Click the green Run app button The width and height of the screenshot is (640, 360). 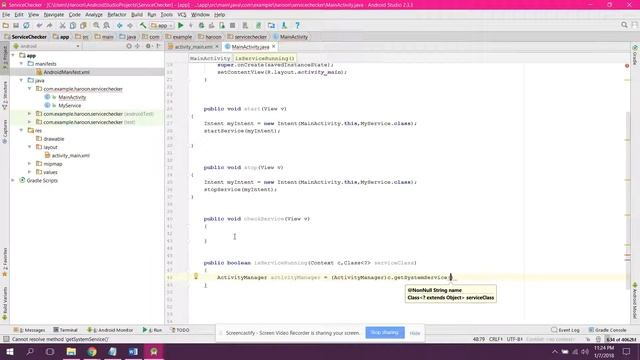[x=180, y=25]
